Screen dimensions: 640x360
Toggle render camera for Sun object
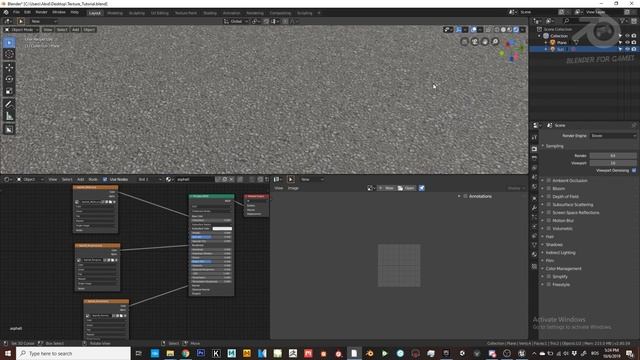(634, 49)
